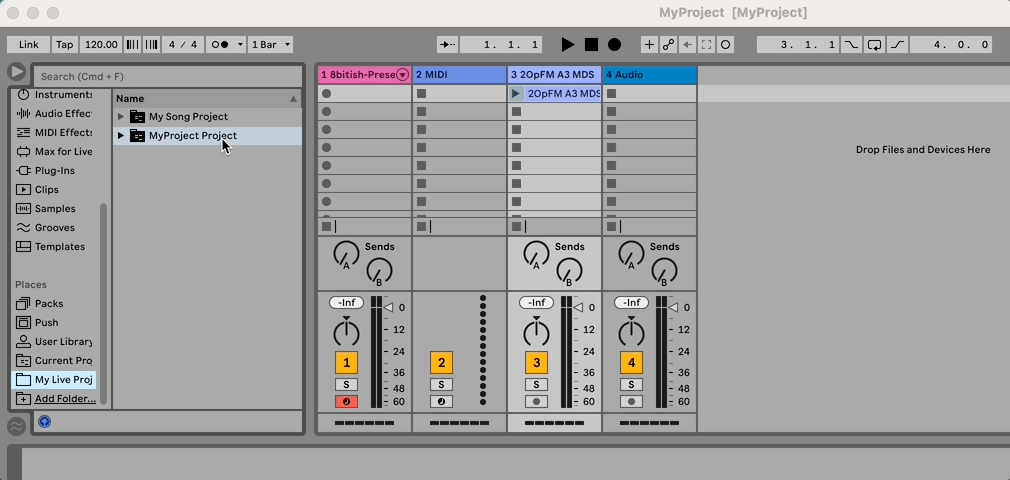The height and width of the screenshot is (480, 1010).
Task: Open the Audio Effects browser category
Action: pyautogui.click(x=55, y=113)
